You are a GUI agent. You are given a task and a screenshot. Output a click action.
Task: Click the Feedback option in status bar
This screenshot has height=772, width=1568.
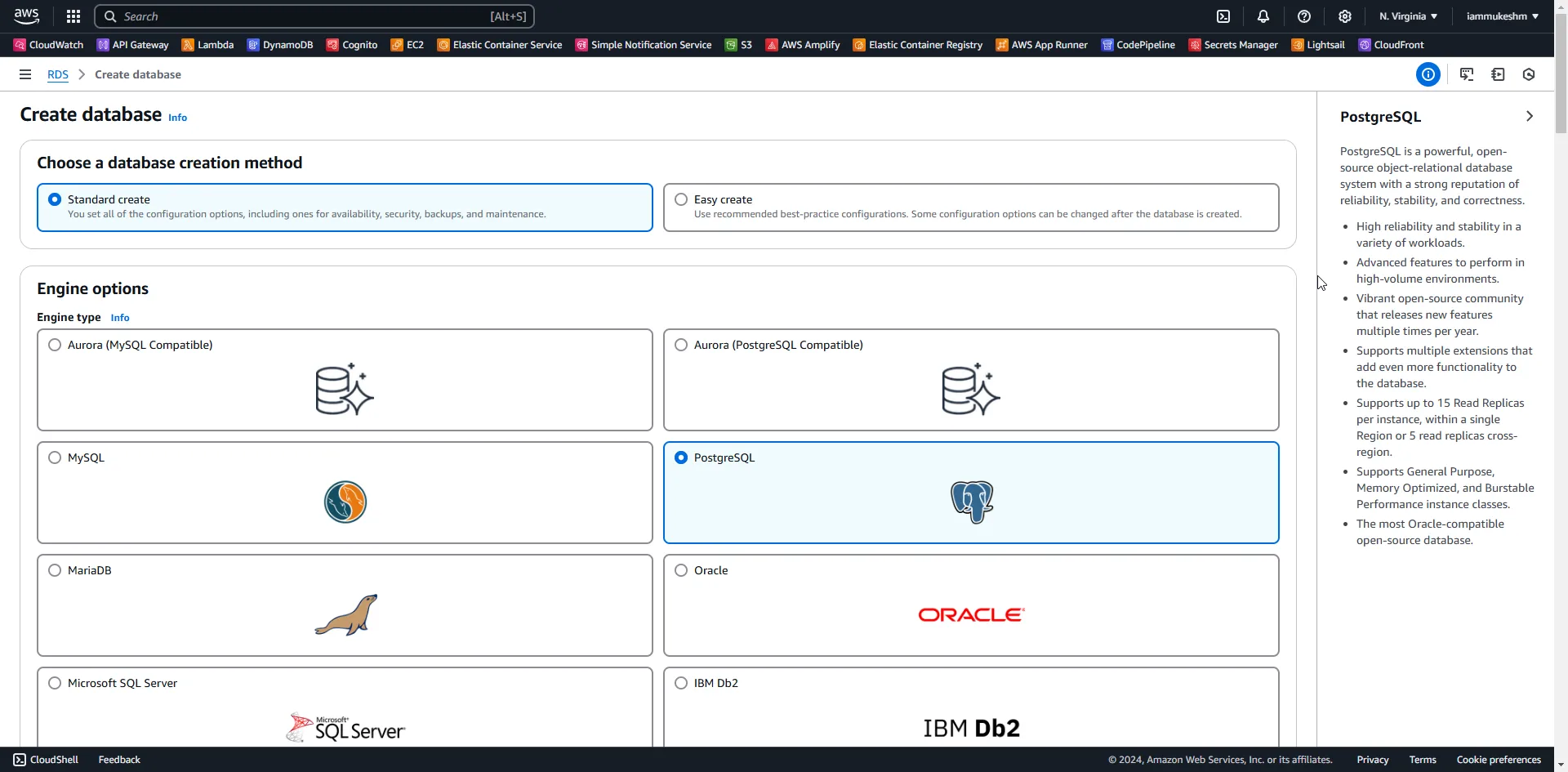point(118,759)
